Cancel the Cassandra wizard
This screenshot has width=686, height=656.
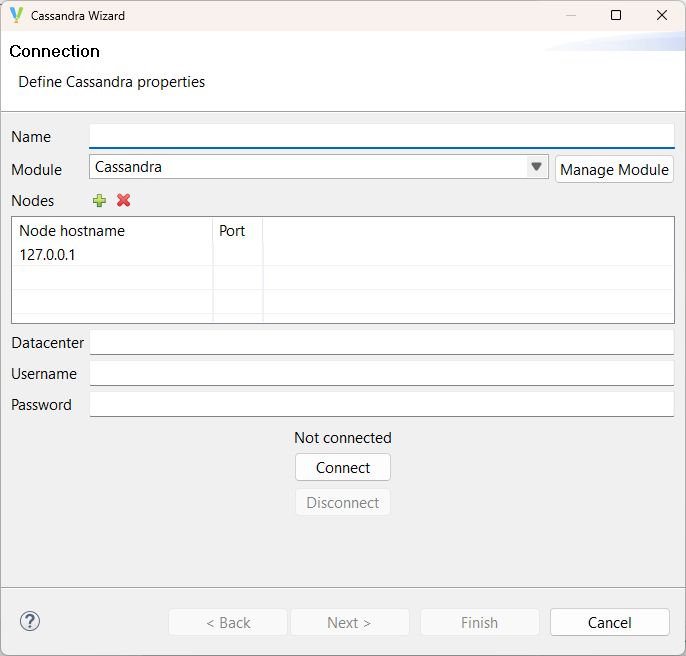(x=609, y=622)
